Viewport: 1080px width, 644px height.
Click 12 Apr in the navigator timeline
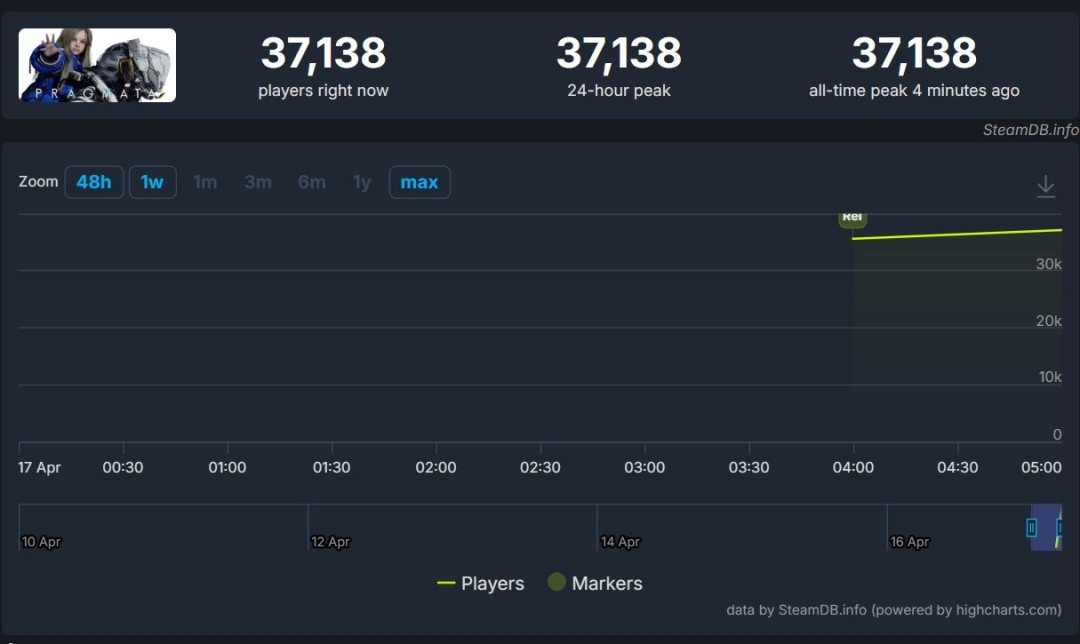[x=330, y=541]
